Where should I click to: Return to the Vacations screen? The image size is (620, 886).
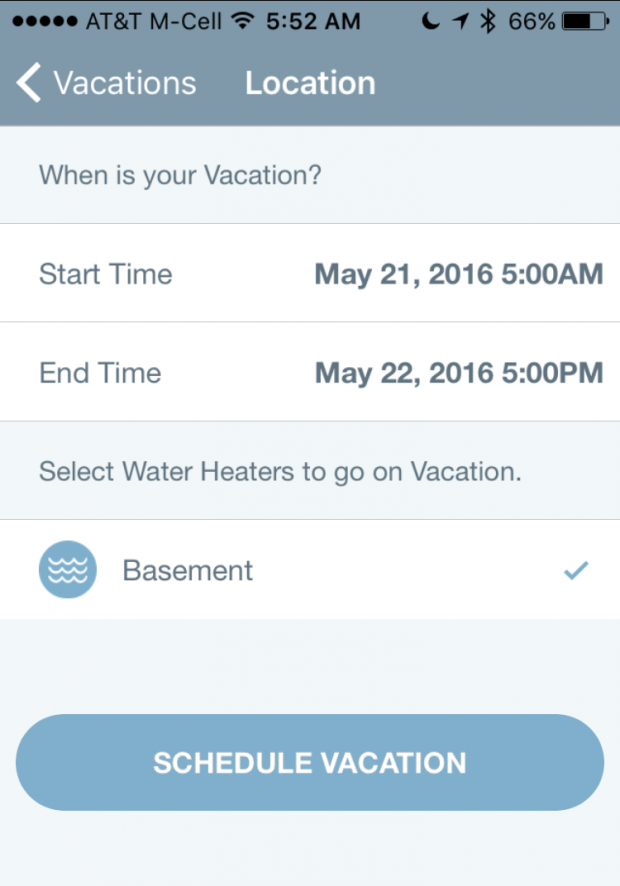110,82
